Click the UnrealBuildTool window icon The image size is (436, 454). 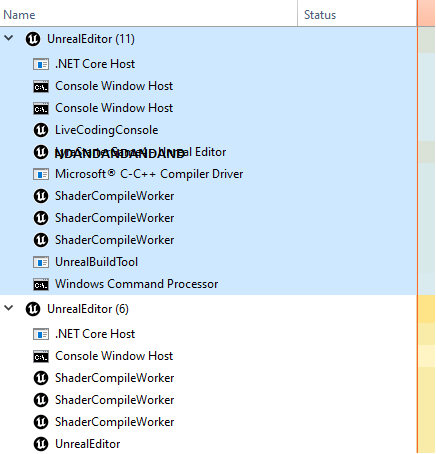(x=41, y=262)
